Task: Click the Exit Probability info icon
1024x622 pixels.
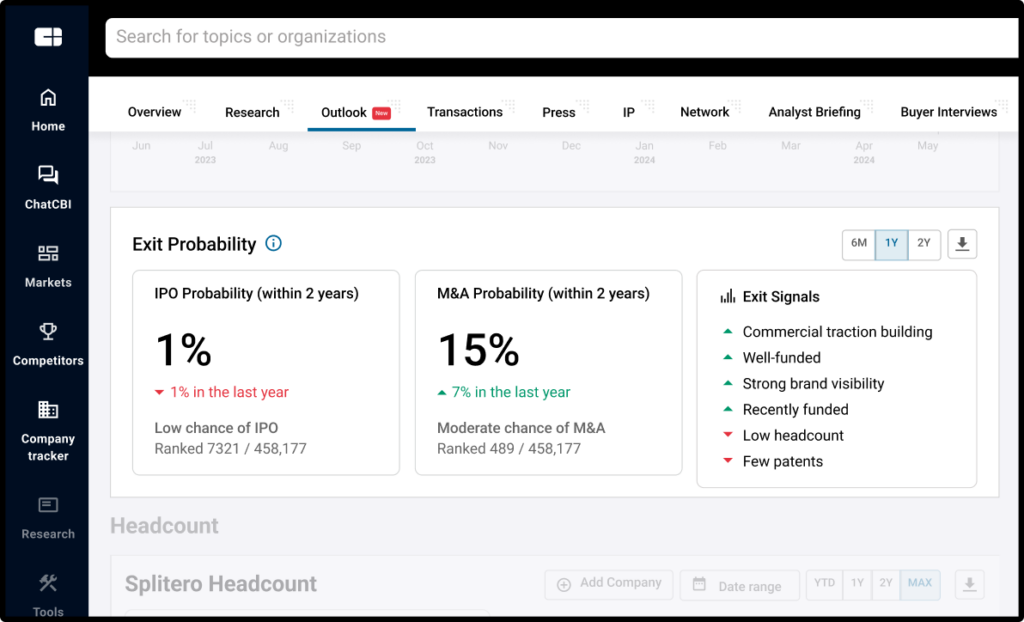Action: point(273,244)
